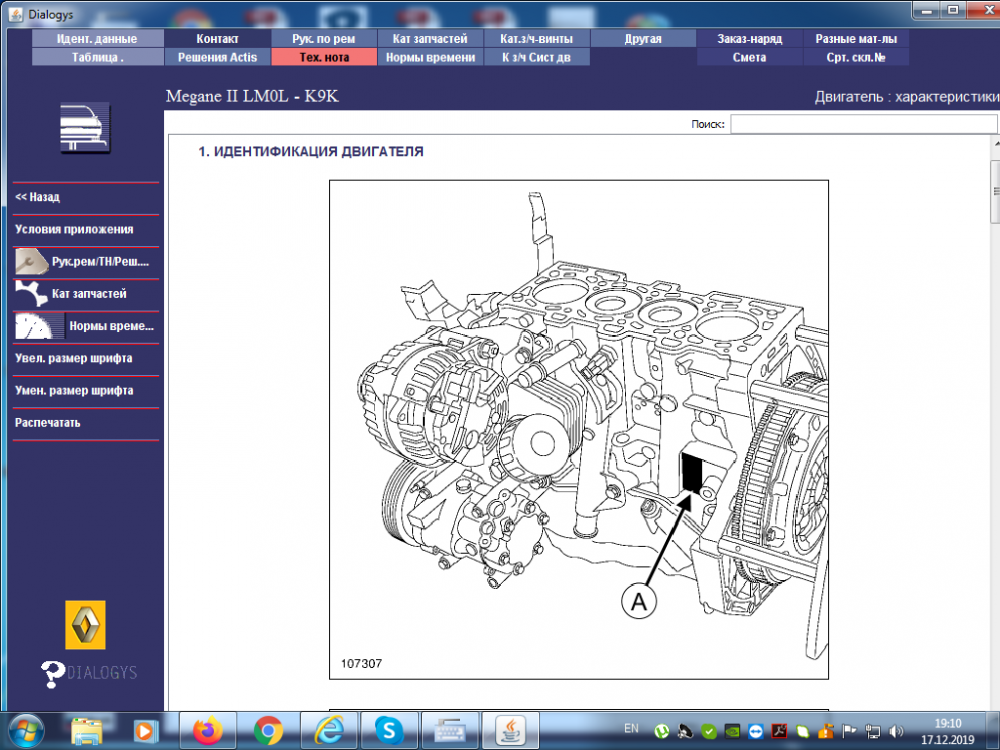This screenshot has width=1000, height=750.
Task: Print the page with Распечатать
Action: click(48, 422)
